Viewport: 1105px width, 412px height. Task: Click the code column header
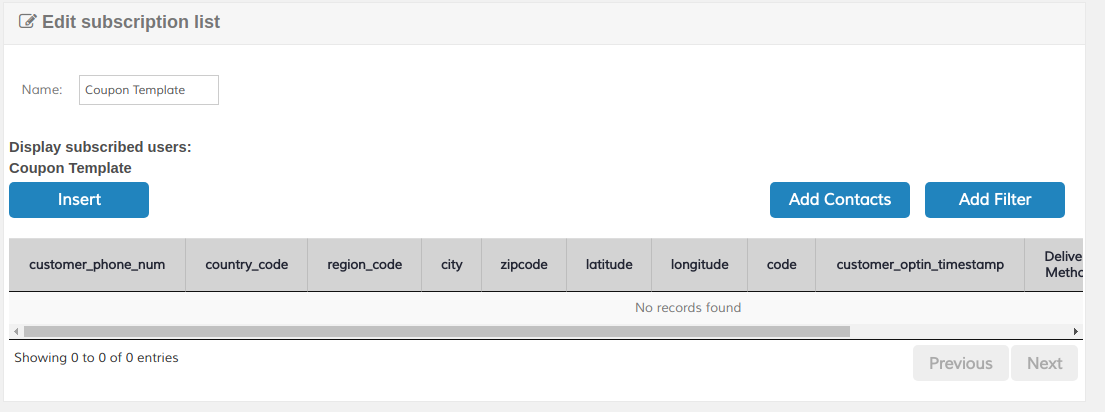pyautogui.click(x=781, y=265)
